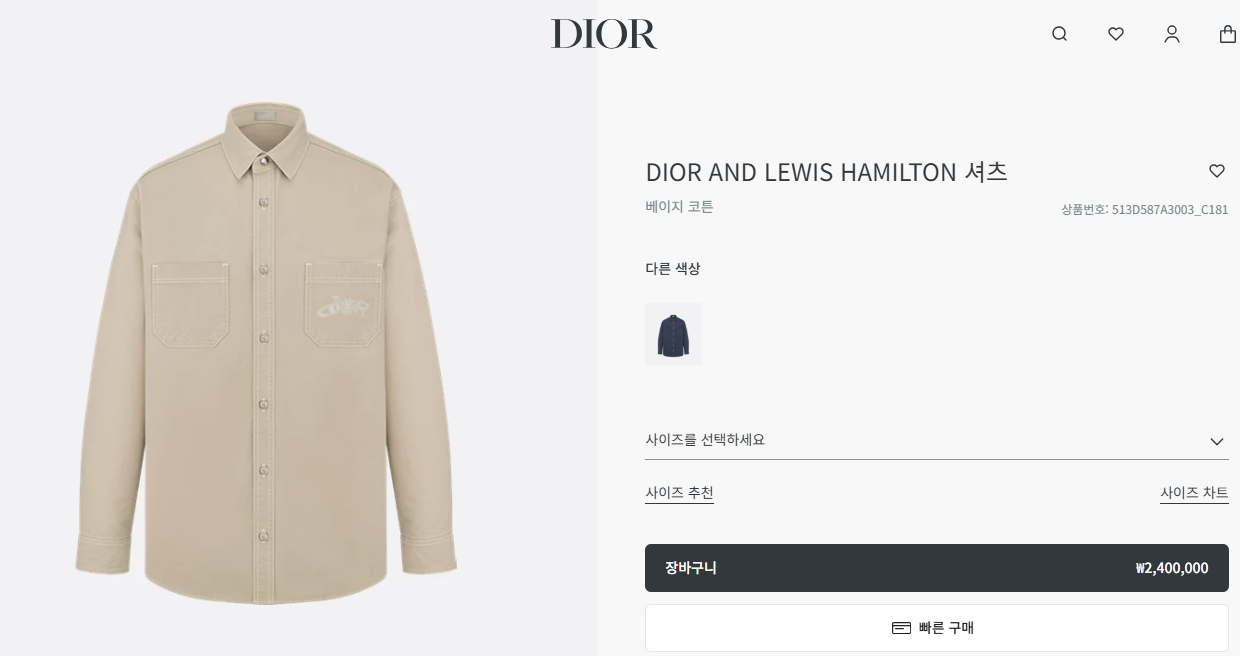
Task: Click the DIOR AND LEWIS HAMILTON 셔츠 title
Action: tap(826, 172)
